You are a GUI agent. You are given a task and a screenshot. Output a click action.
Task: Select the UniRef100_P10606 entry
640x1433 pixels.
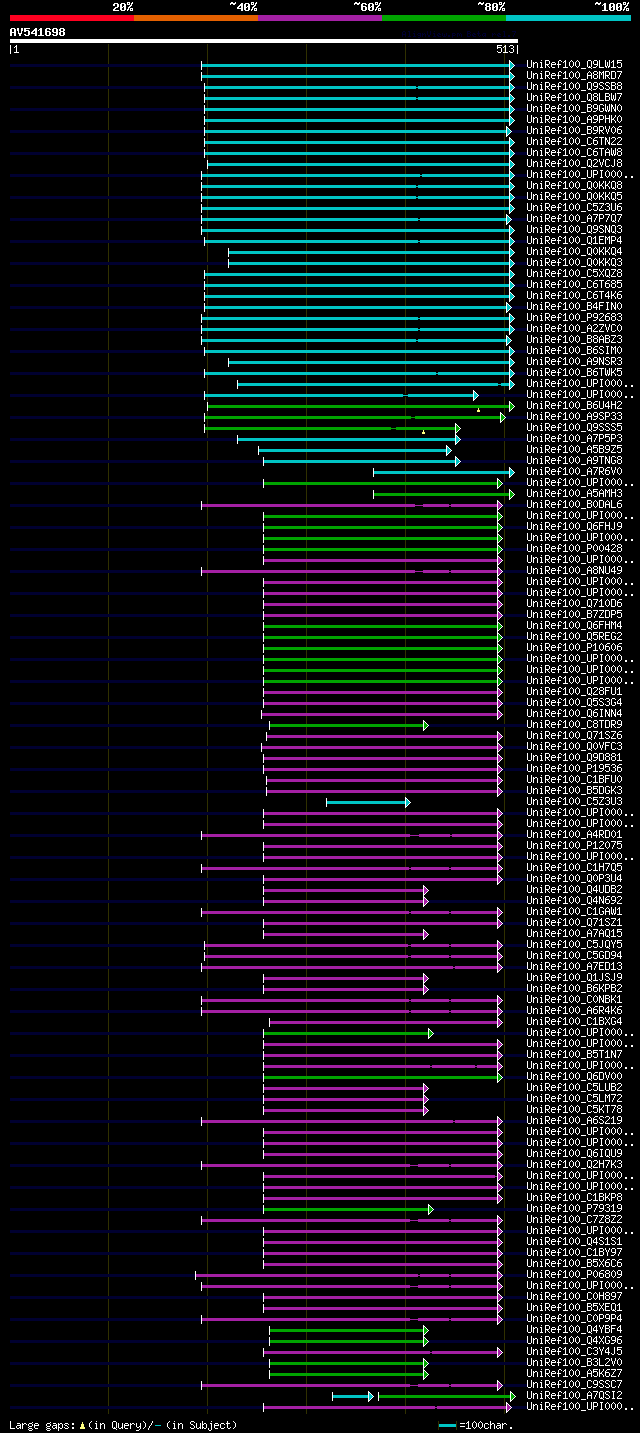coord(574,647)
